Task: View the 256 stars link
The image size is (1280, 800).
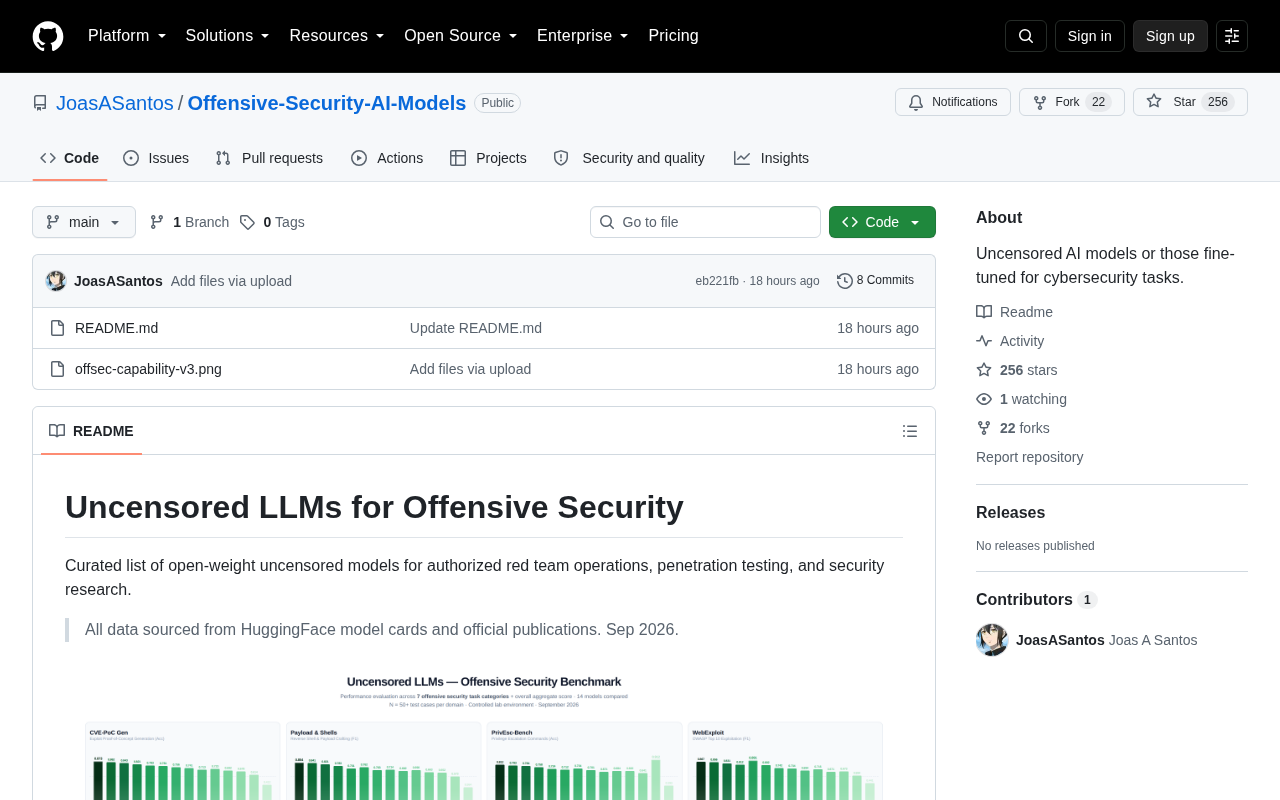Action: [x=1017, y=370]
